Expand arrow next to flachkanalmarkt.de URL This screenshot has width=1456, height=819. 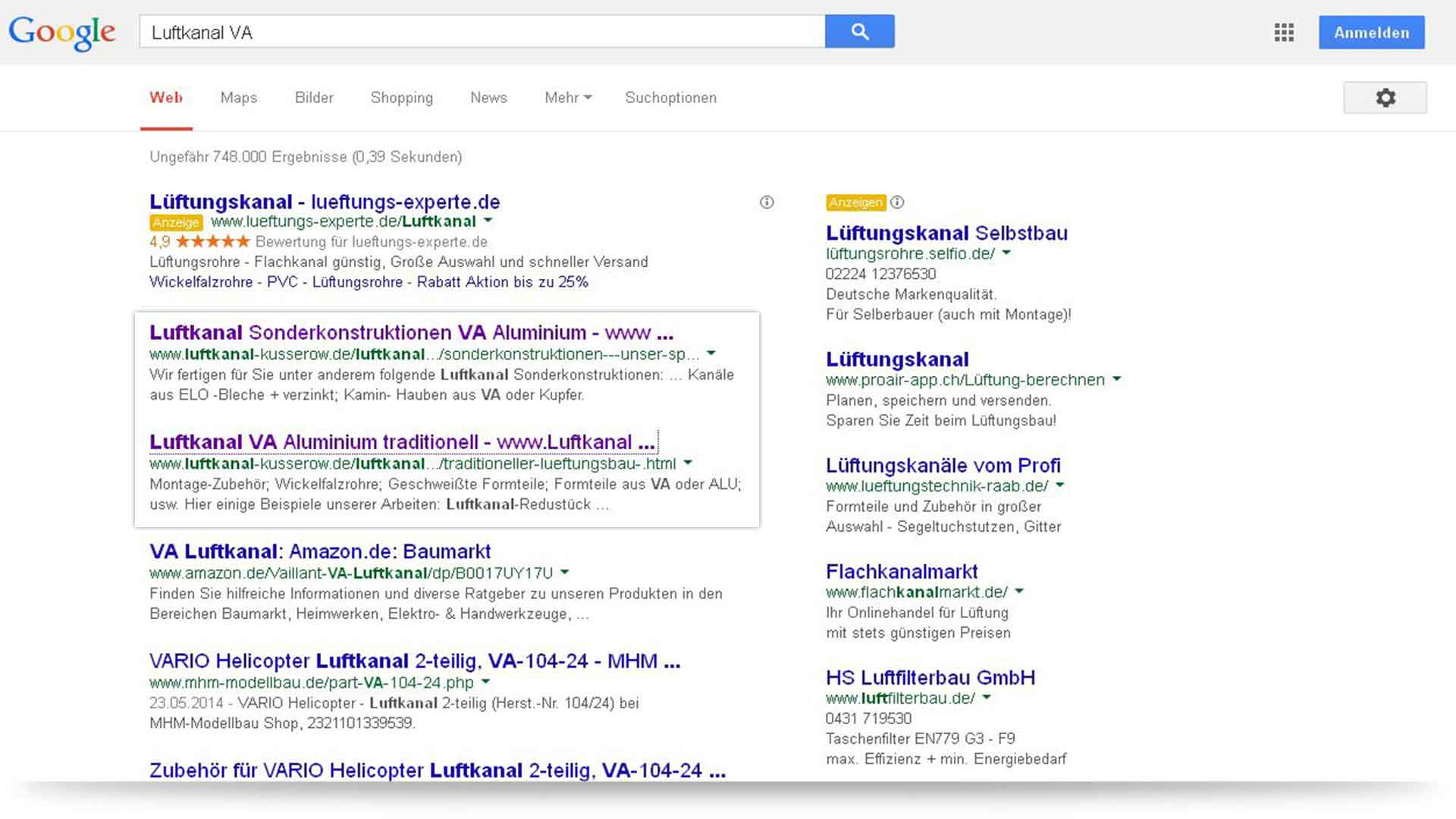click(x=1019, y=591)
